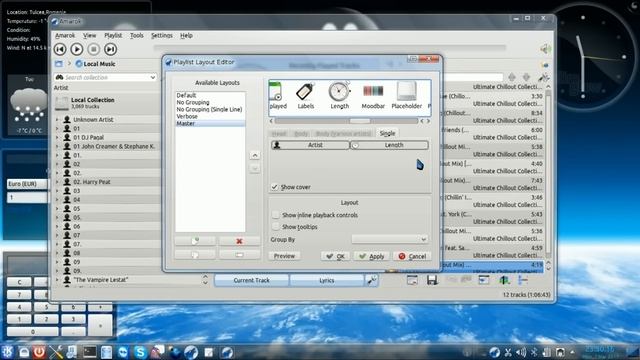Enable Show inline playback controls checkbox
Viewport: 640px width, 360px height.
(x=276, y=215)
